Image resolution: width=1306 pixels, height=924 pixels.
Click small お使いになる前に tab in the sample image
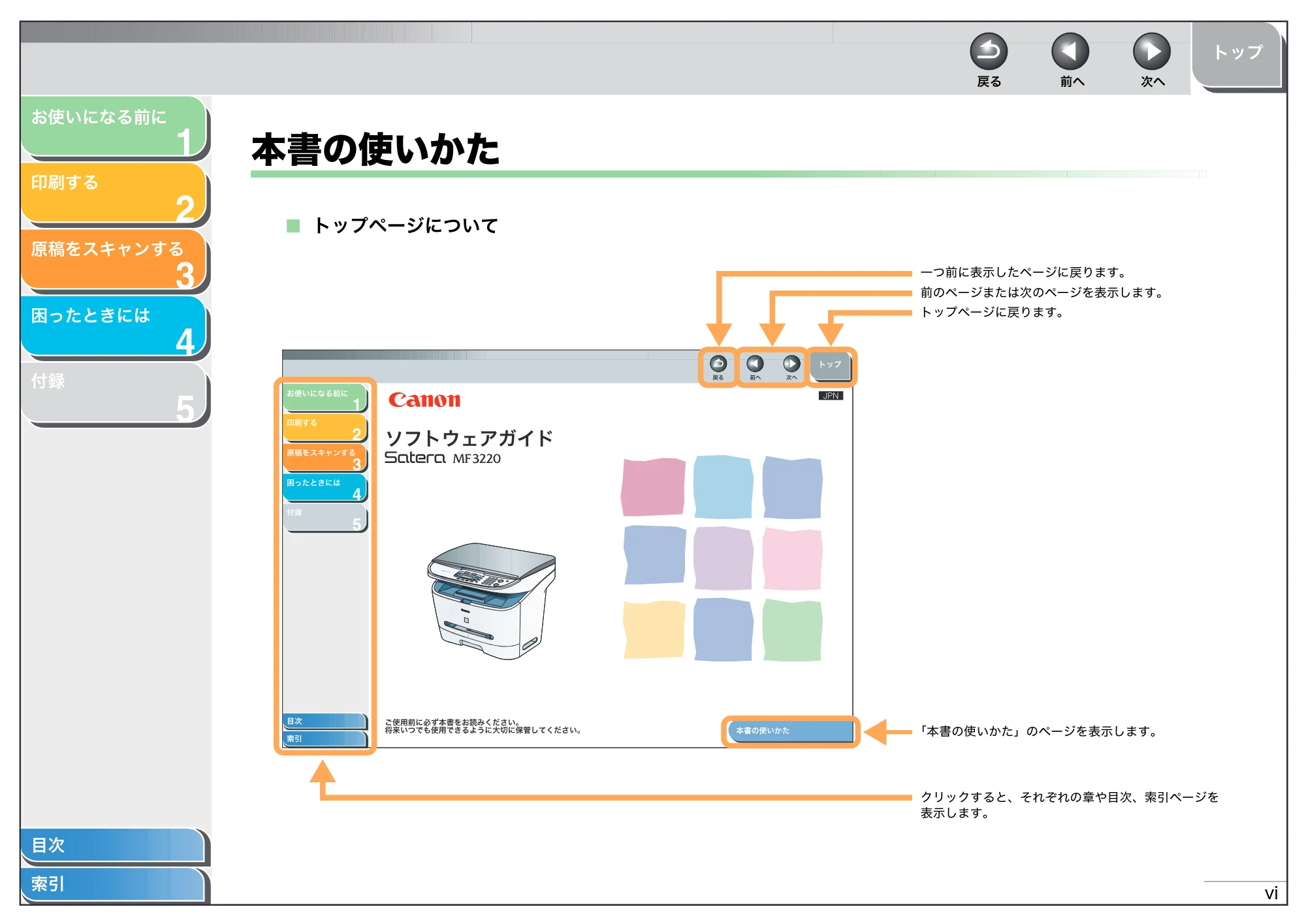[325, 398]
